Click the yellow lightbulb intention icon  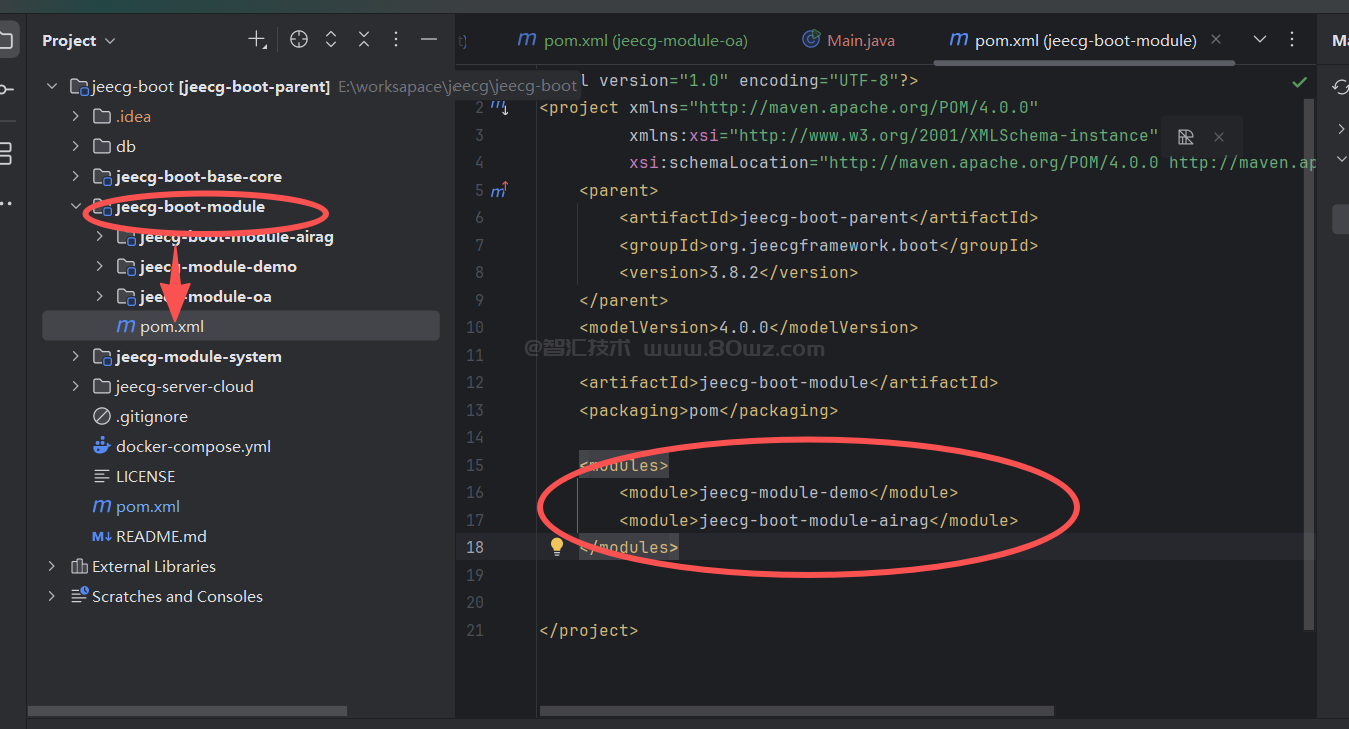point(557,546)
